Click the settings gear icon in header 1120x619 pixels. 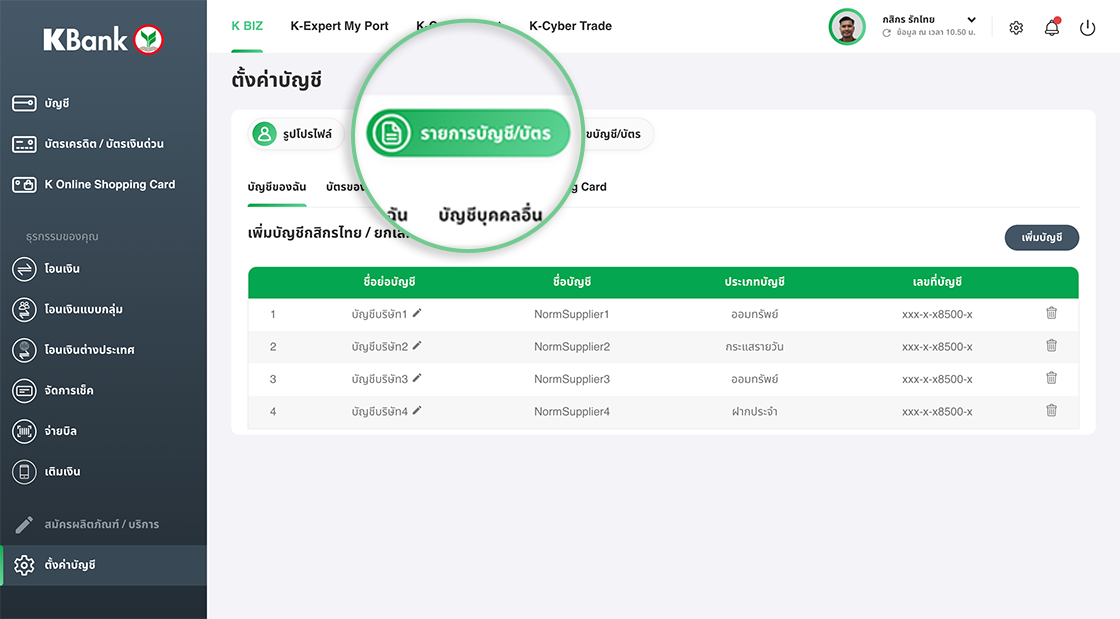coord(1016,28)
